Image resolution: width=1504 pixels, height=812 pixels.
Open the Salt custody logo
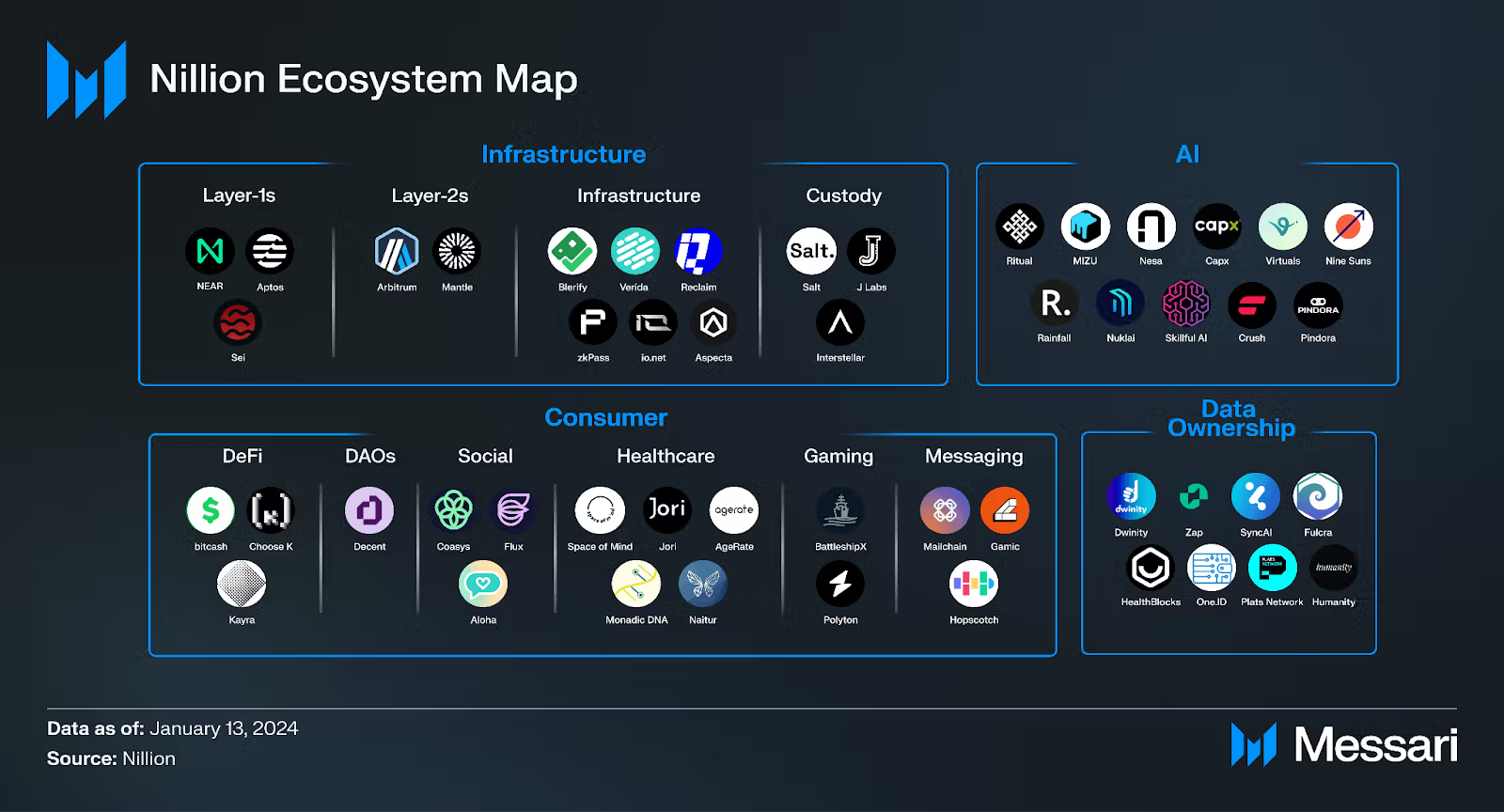(x=811, y=251)
